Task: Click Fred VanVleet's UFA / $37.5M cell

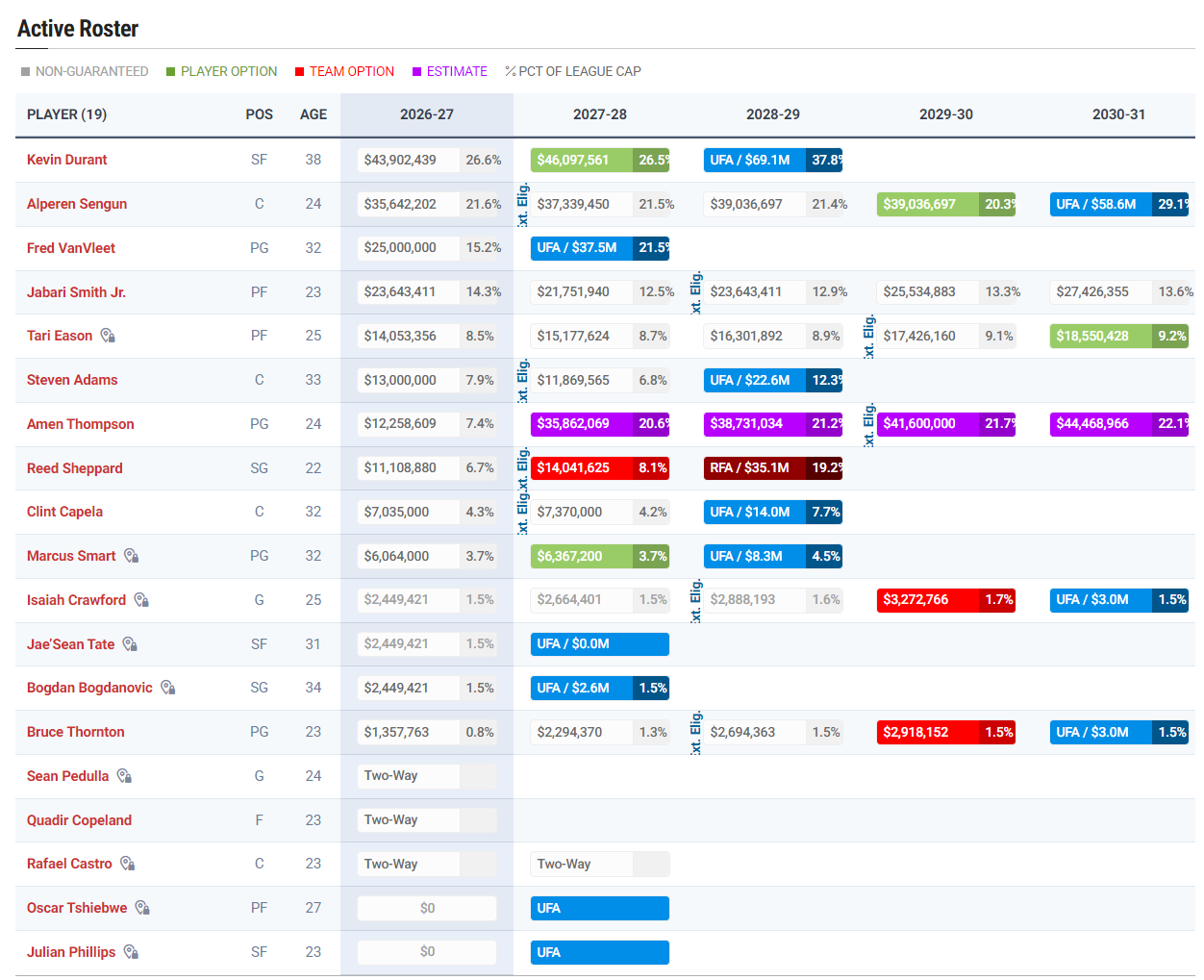Action: pyautogui.click(x=600, y=248)
